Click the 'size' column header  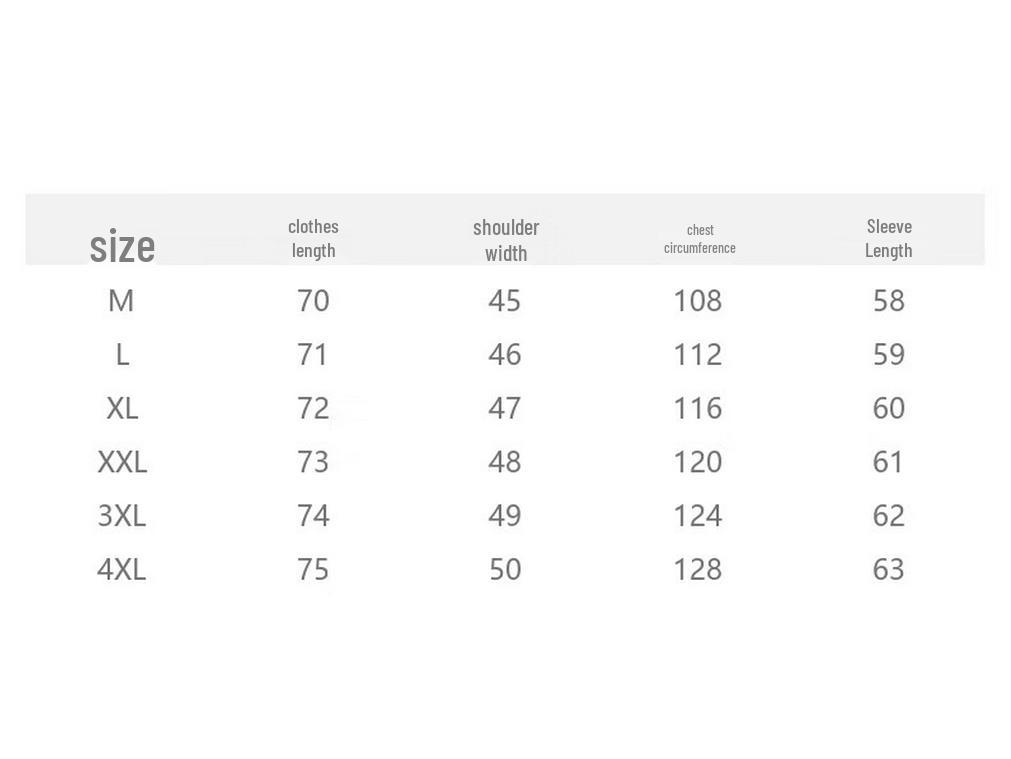(122, 246)
